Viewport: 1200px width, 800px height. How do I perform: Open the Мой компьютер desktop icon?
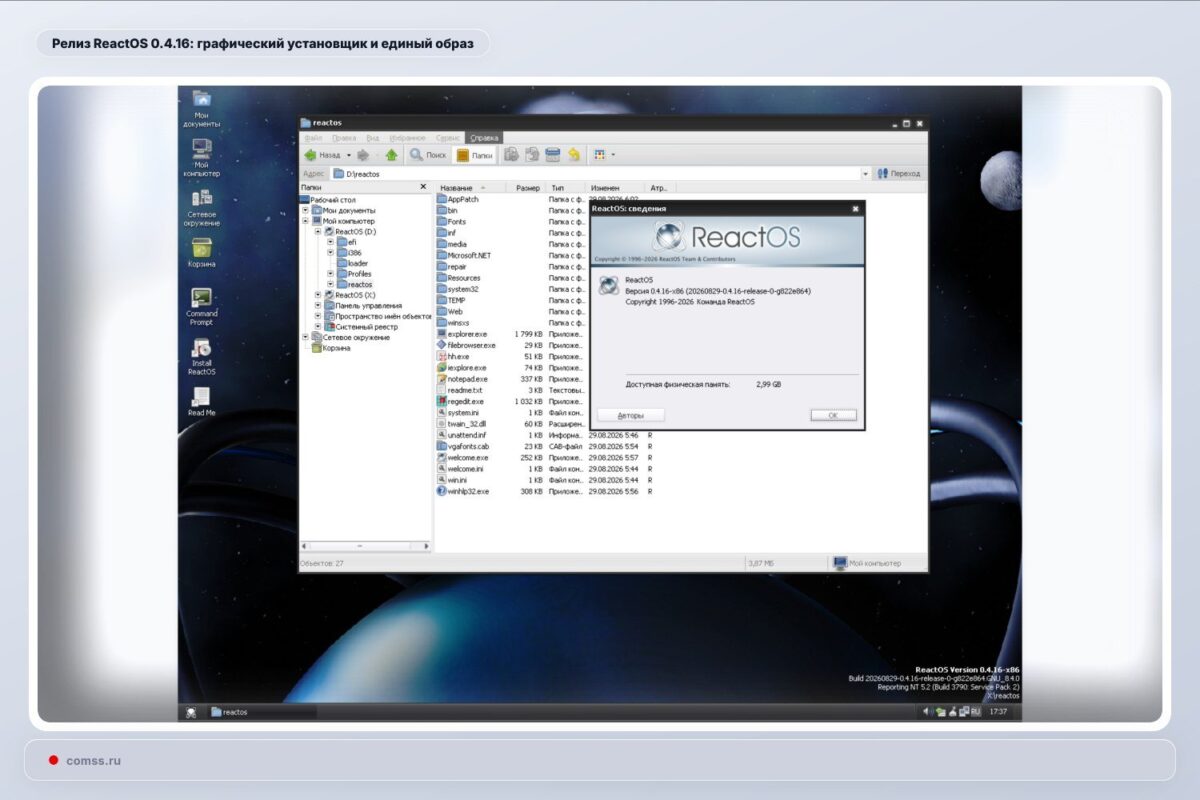[201, 157]
